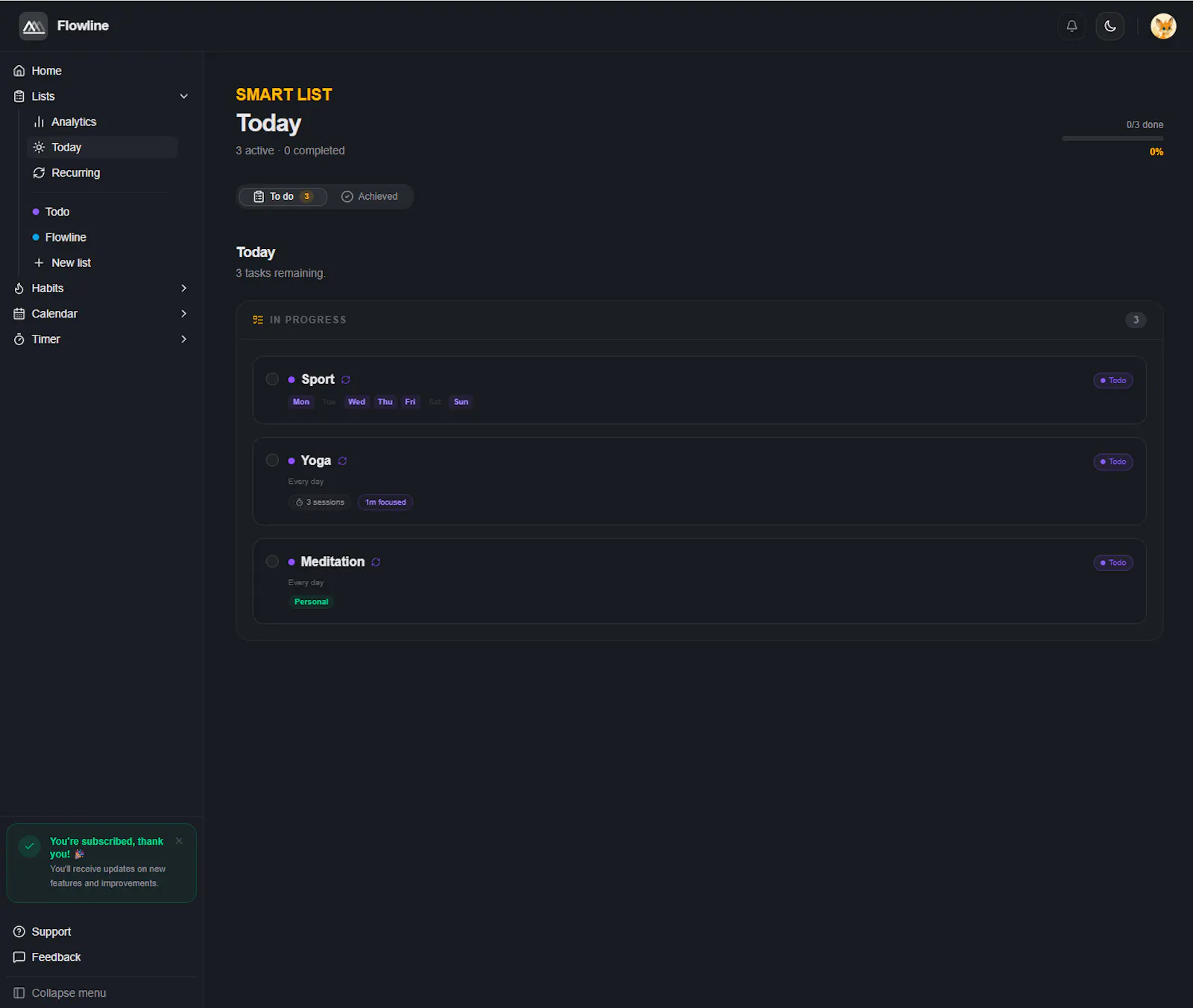Click the Flowline mountain logo icon

[33, 26]
